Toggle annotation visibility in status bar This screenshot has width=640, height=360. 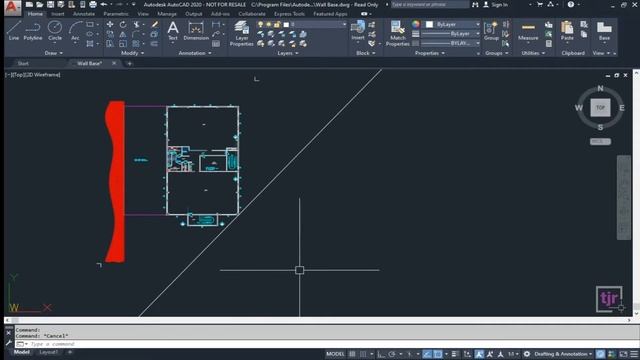[479, 354]
